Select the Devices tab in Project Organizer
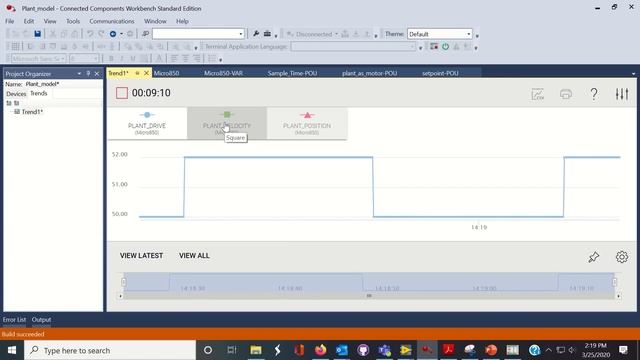640x360 pixels. (16, 94)
